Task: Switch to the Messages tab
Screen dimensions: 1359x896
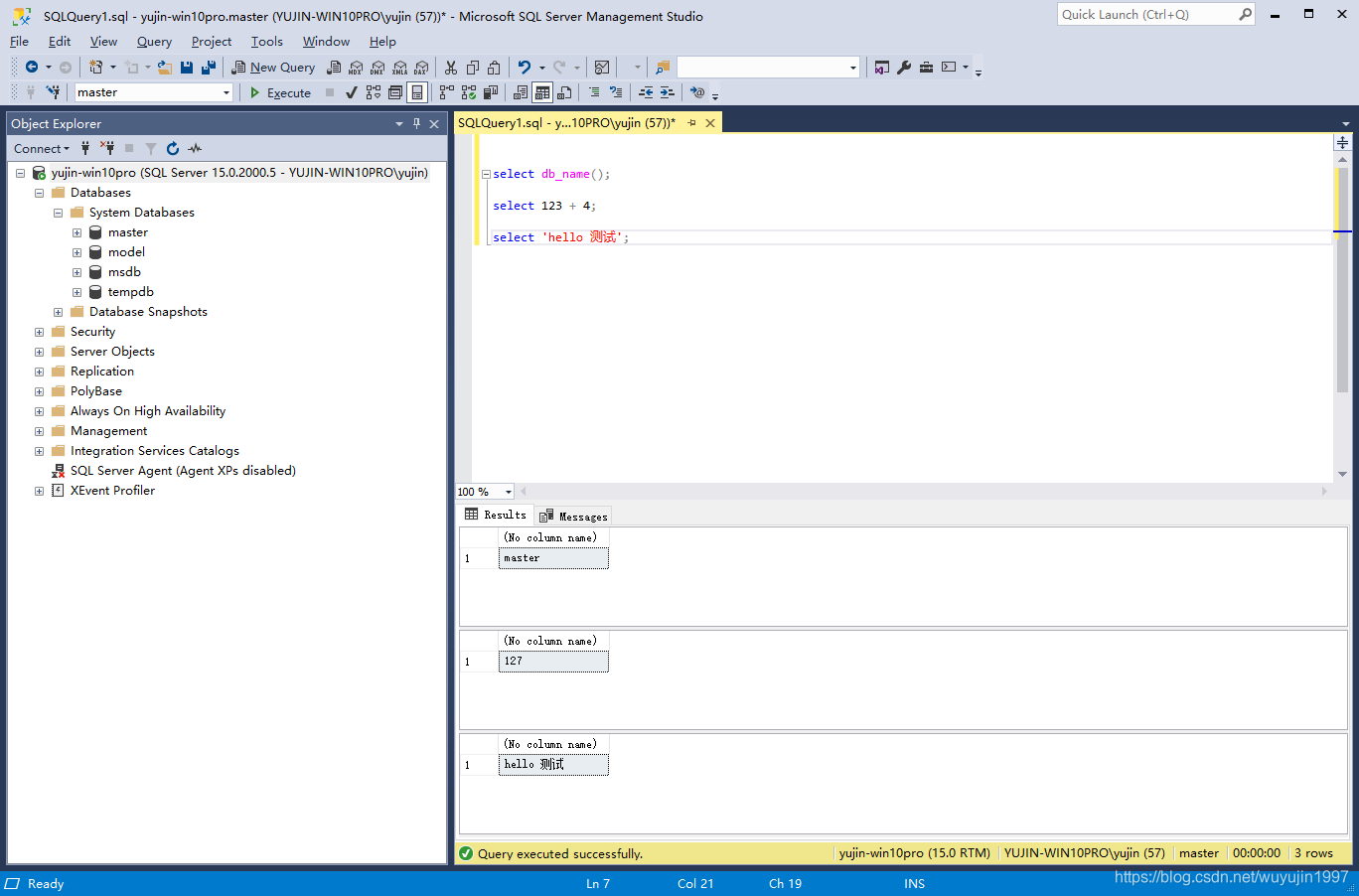Action: [x=573, y=516]
